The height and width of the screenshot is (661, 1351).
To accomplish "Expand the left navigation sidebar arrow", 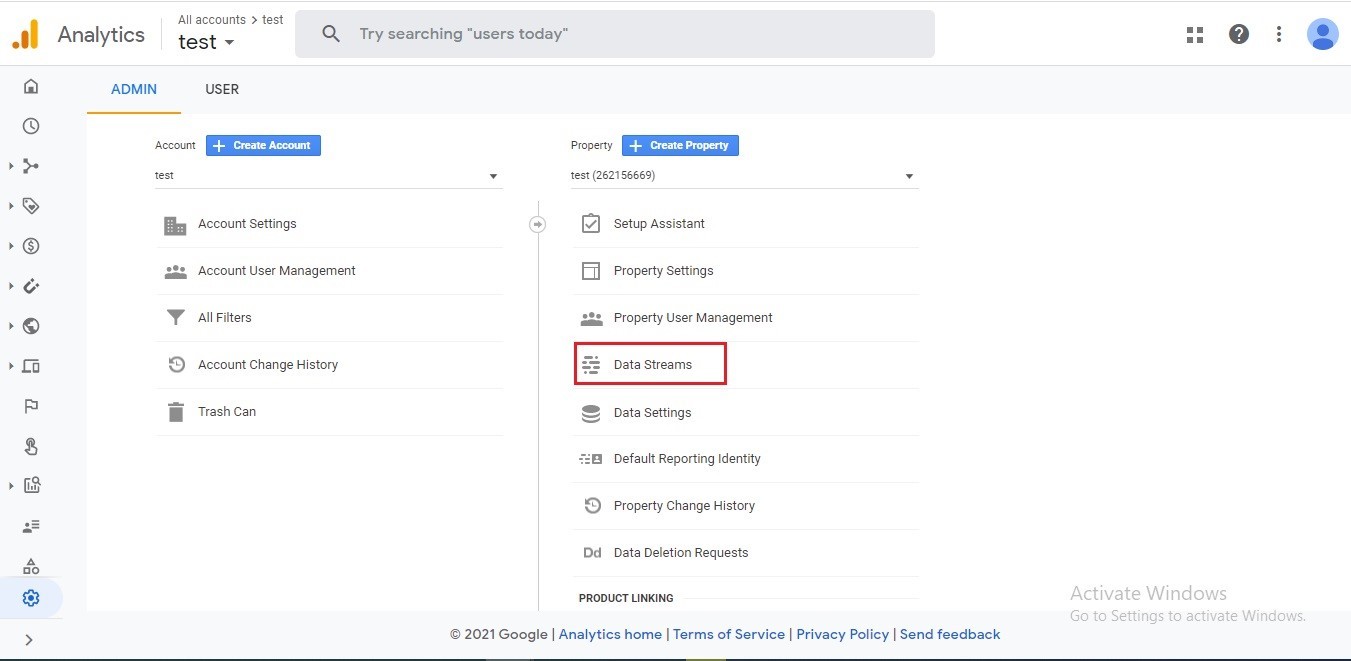I will [29, 640].
